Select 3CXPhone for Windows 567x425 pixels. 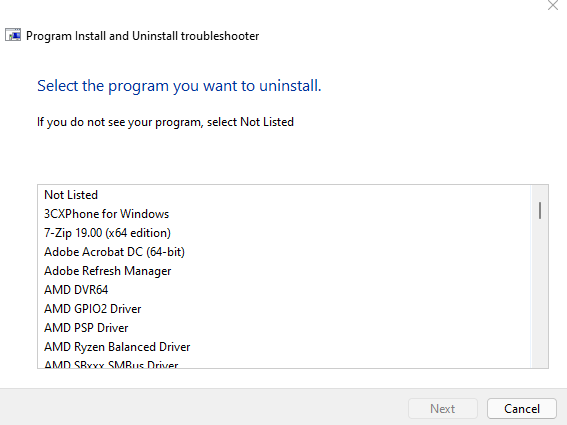tap(284, 214)
